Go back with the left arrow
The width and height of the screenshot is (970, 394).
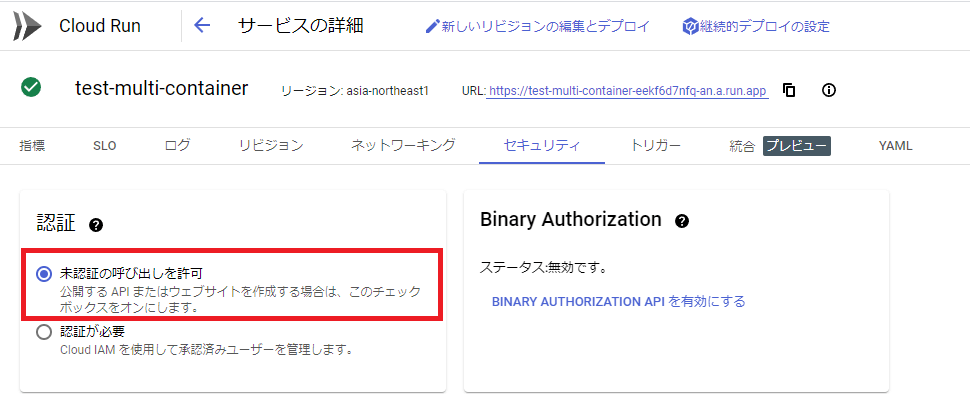click(x=202, y=26)
